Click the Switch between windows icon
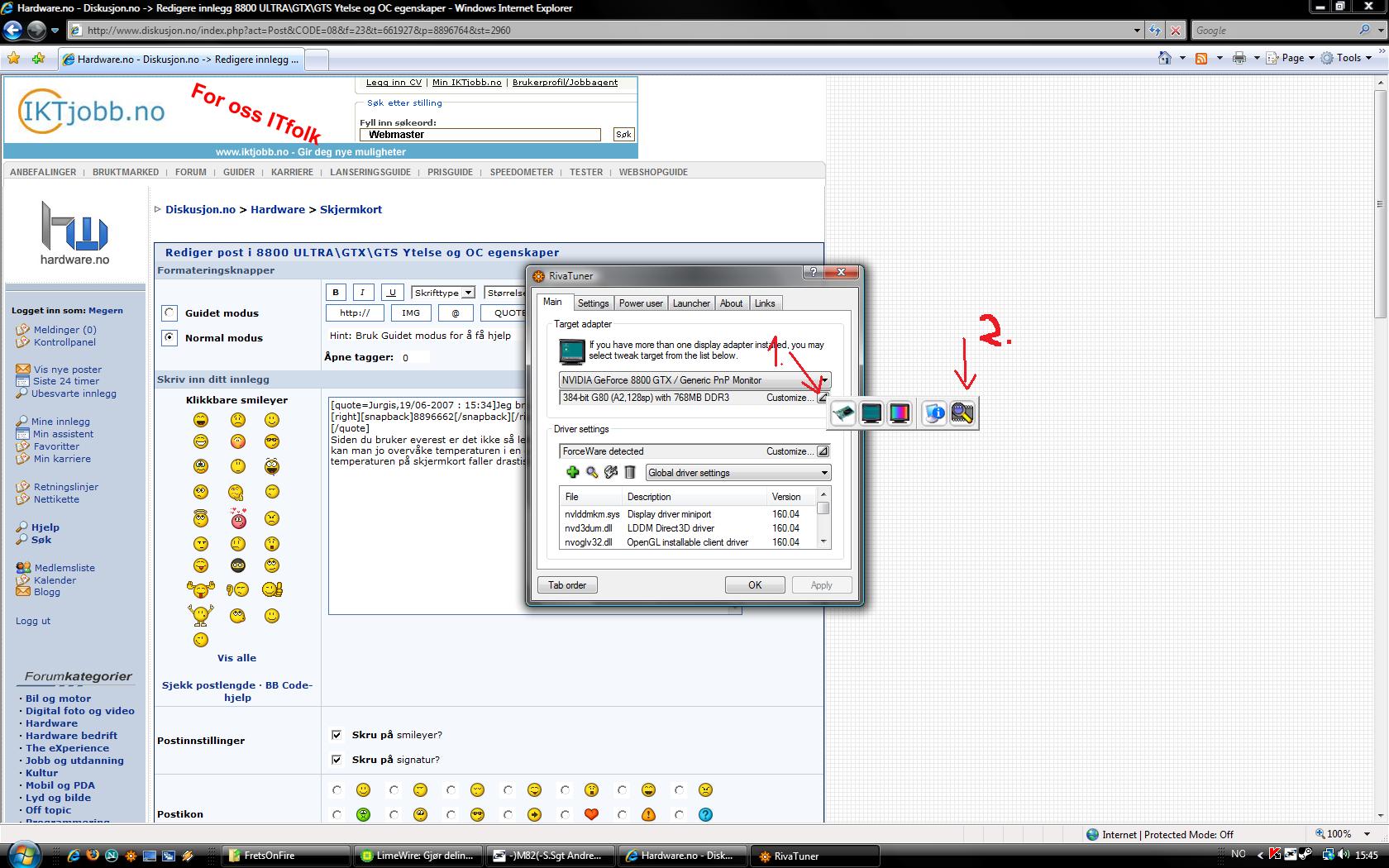 click(169, 856)
